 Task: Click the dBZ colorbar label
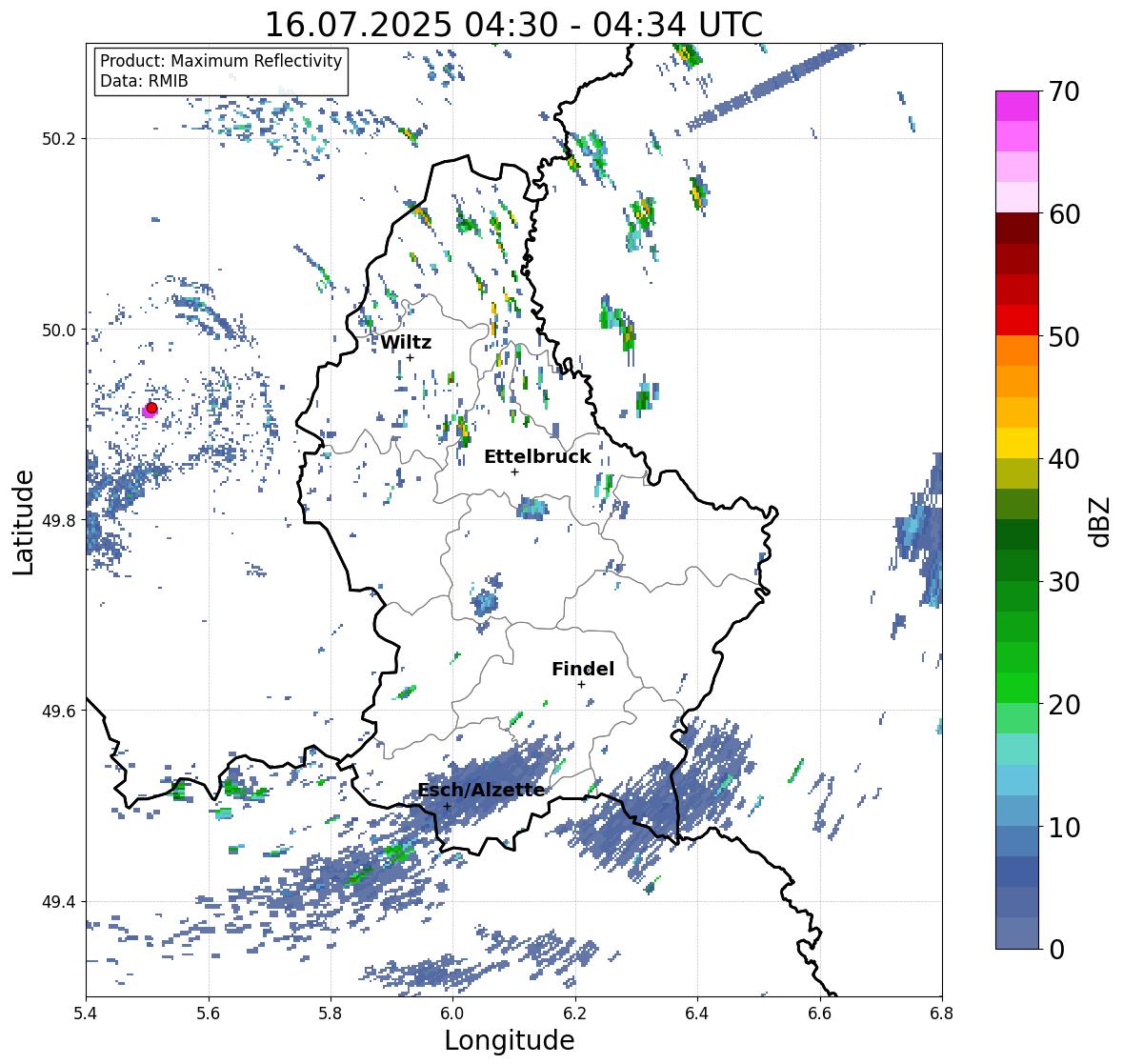(x=1101, y=522)
